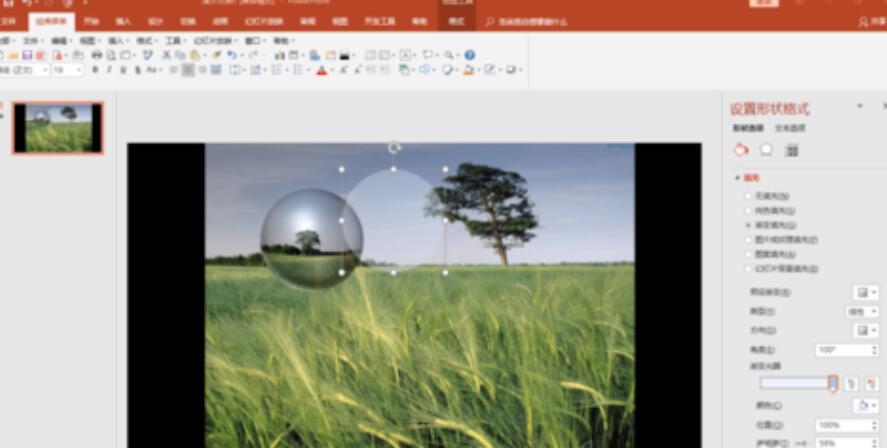Select slide 1 thumbnail in the panel
Screen dimensions: 887x448
pyautogui.click(x=57, y=127)
